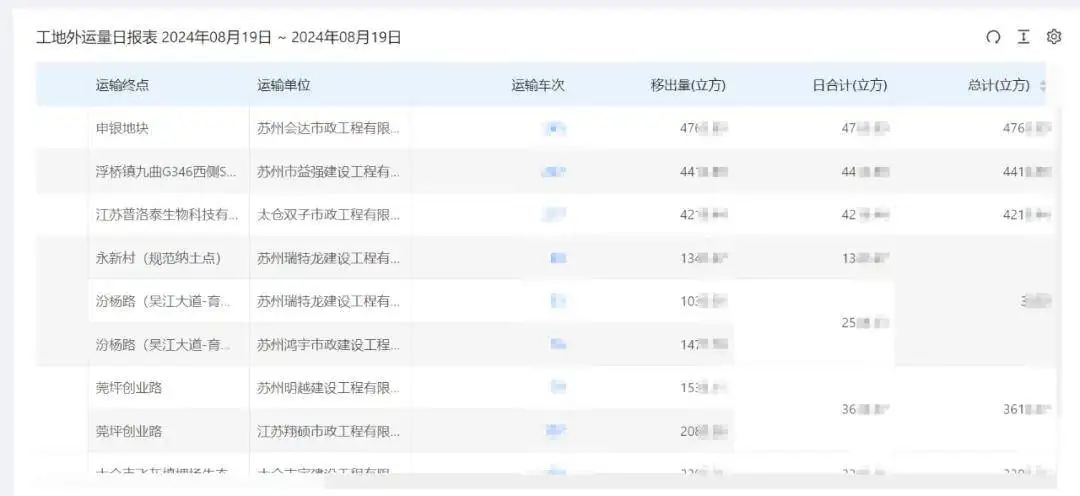Click the 苏州鸿宇市政建设工程 company cell

point(328,345)
